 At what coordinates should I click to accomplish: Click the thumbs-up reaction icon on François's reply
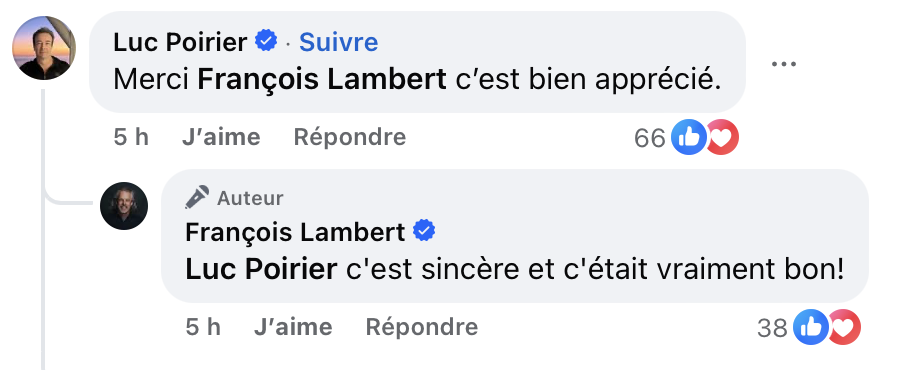[x=811, y=327]
